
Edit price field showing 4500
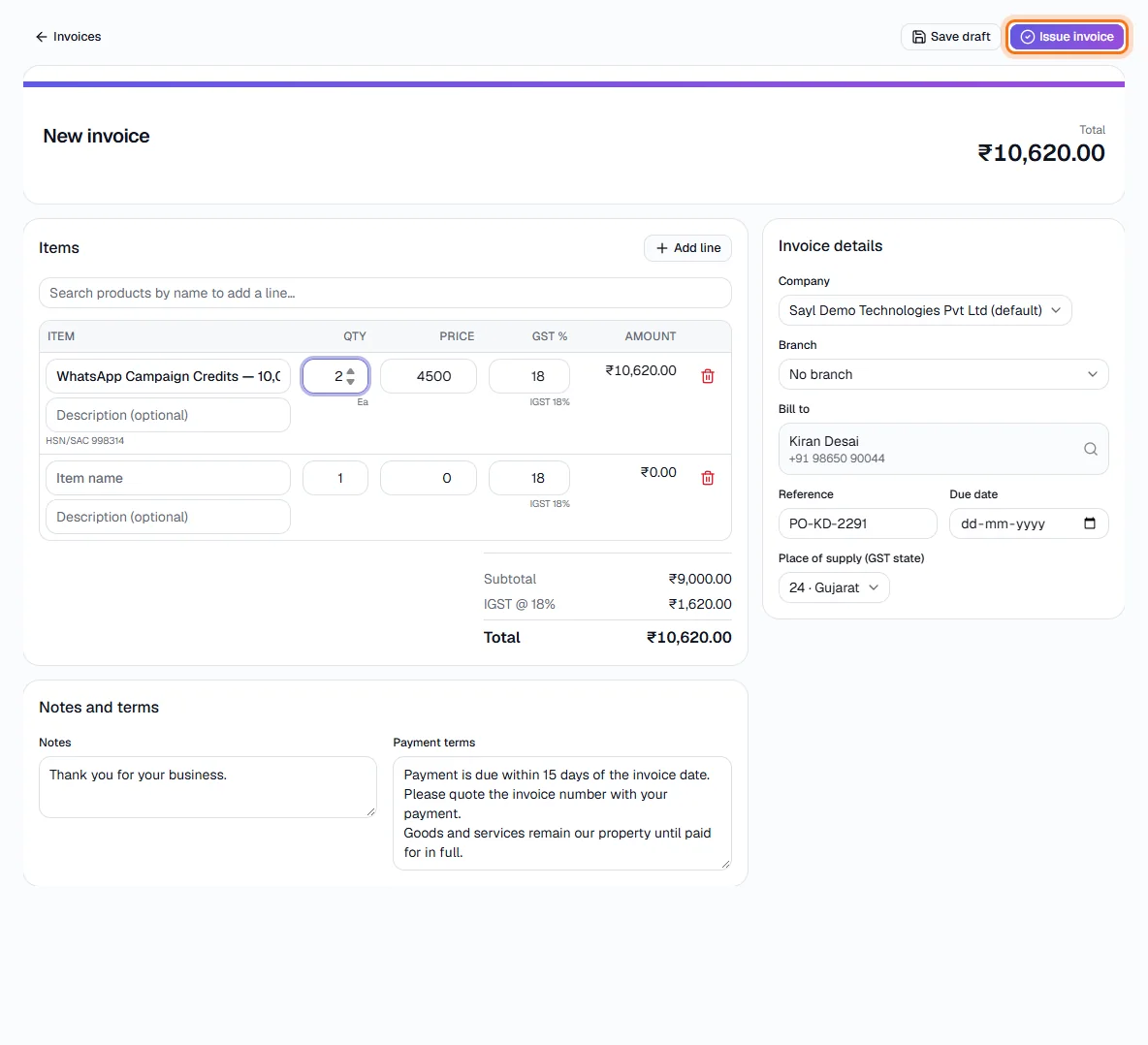[429, 376]
